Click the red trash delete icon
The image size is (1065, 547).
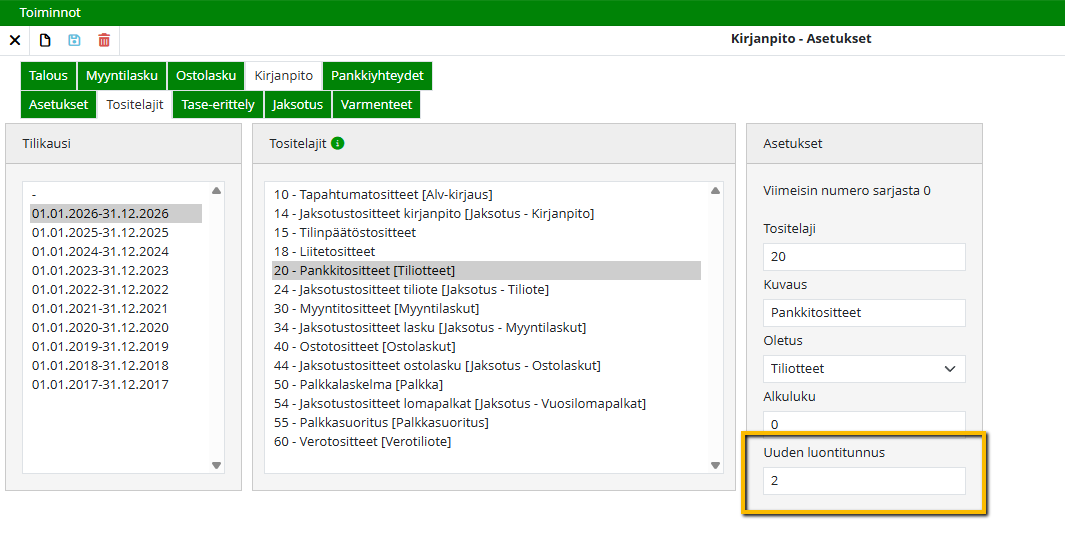pyautogui.click(x=104, y=40)
